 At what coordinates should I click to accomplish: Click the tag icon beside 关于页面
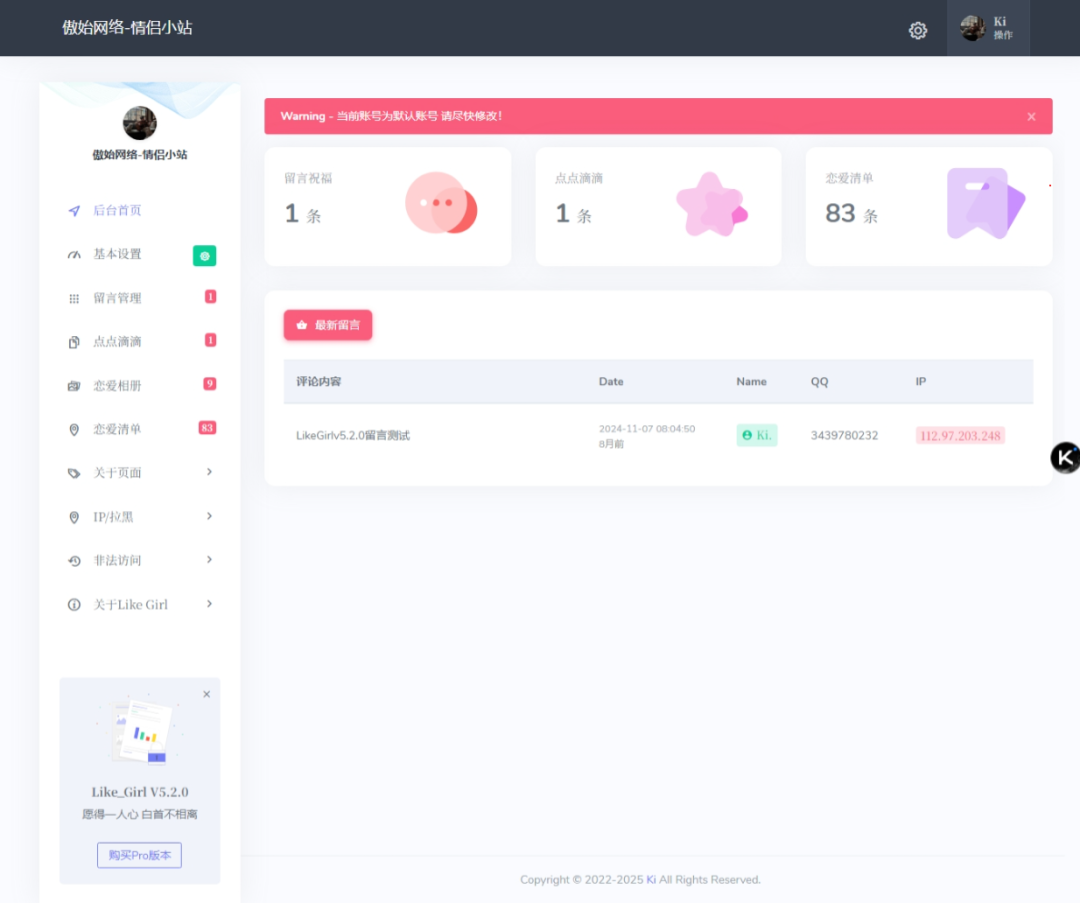74,473
